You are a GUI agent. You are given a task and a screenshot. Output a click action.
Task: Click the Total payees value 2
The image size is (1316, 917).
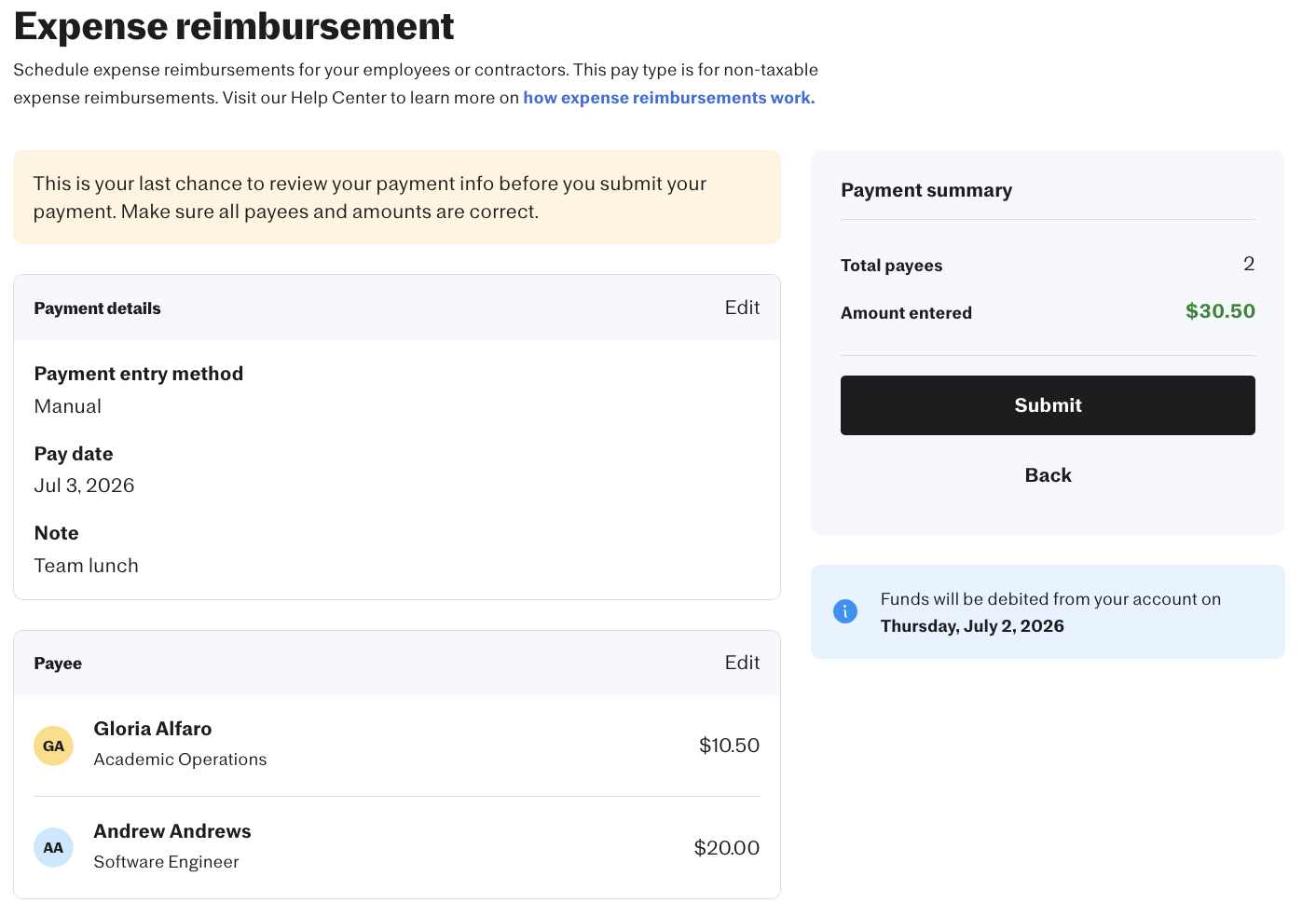coord(1249,264)
